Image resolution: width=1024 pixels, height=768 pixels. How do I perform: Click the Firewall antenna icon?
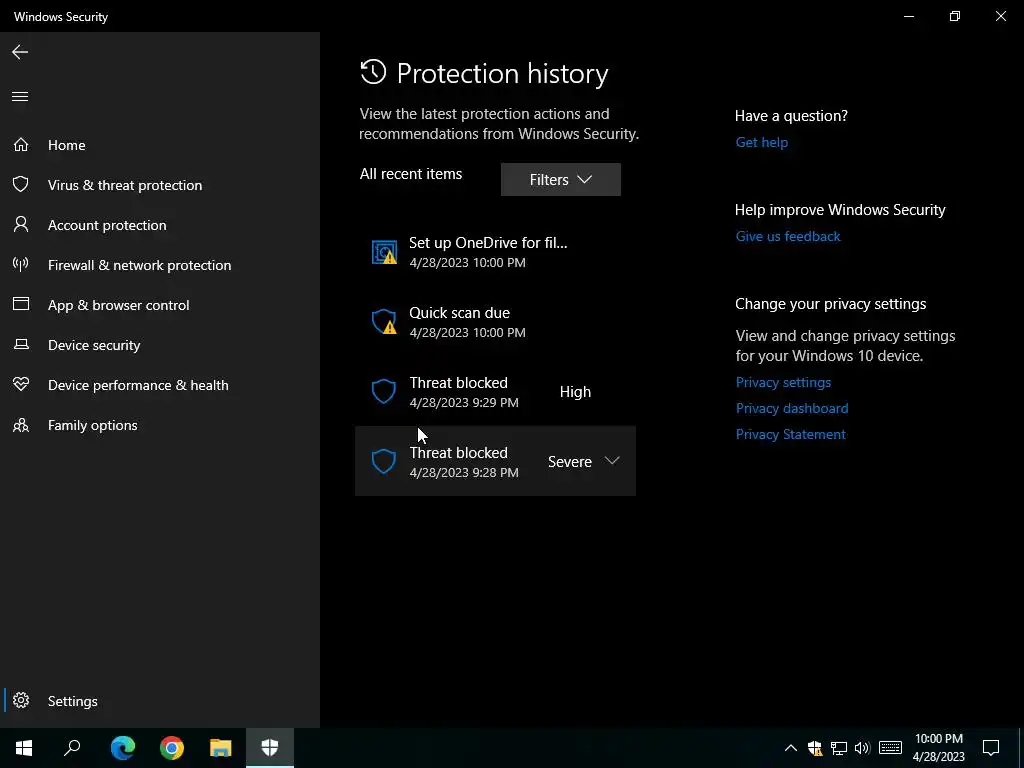(21, 264)
